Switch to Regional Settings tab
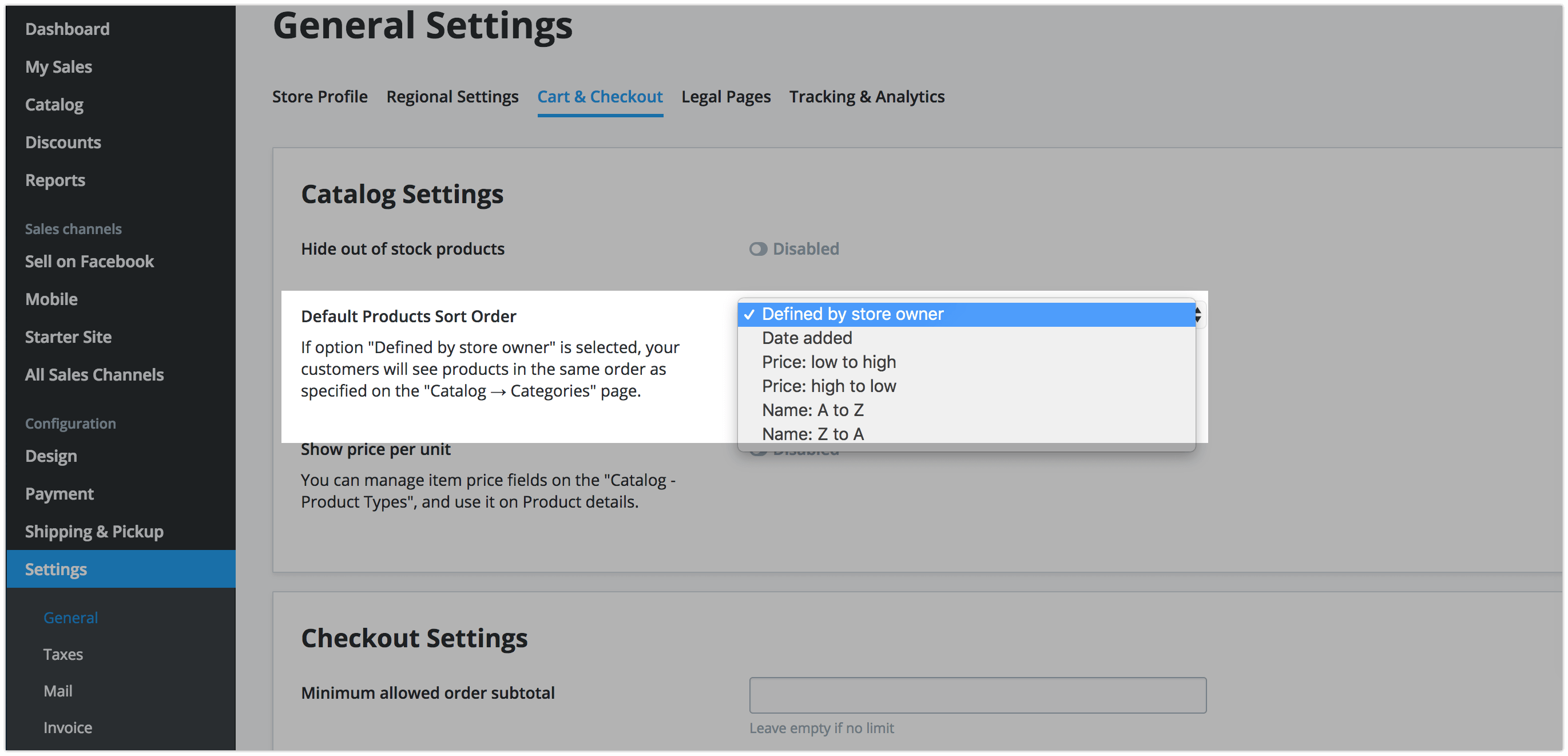 click(452, 97)
